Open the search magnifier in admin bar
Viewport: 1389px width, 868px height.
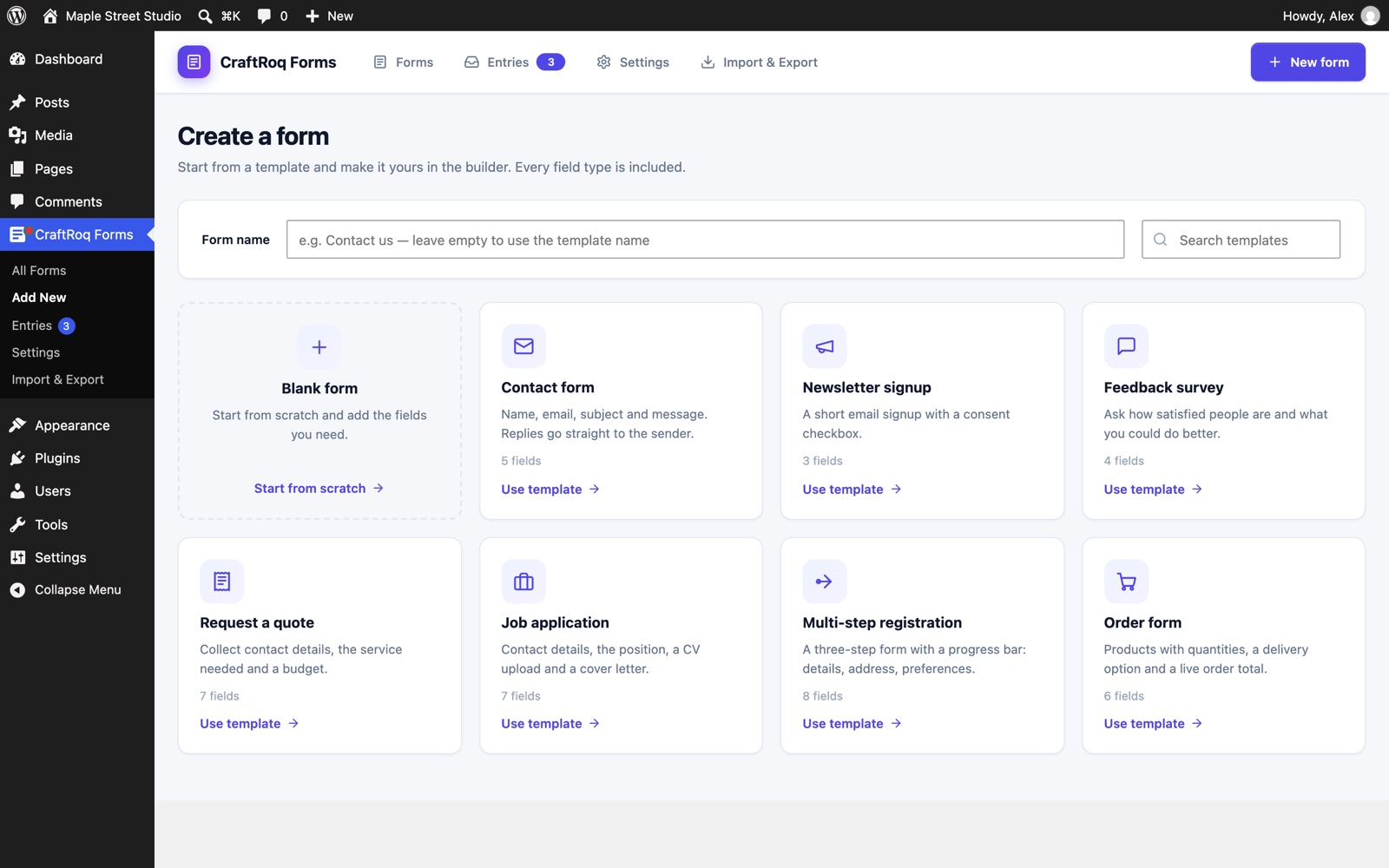coord(205,16)
